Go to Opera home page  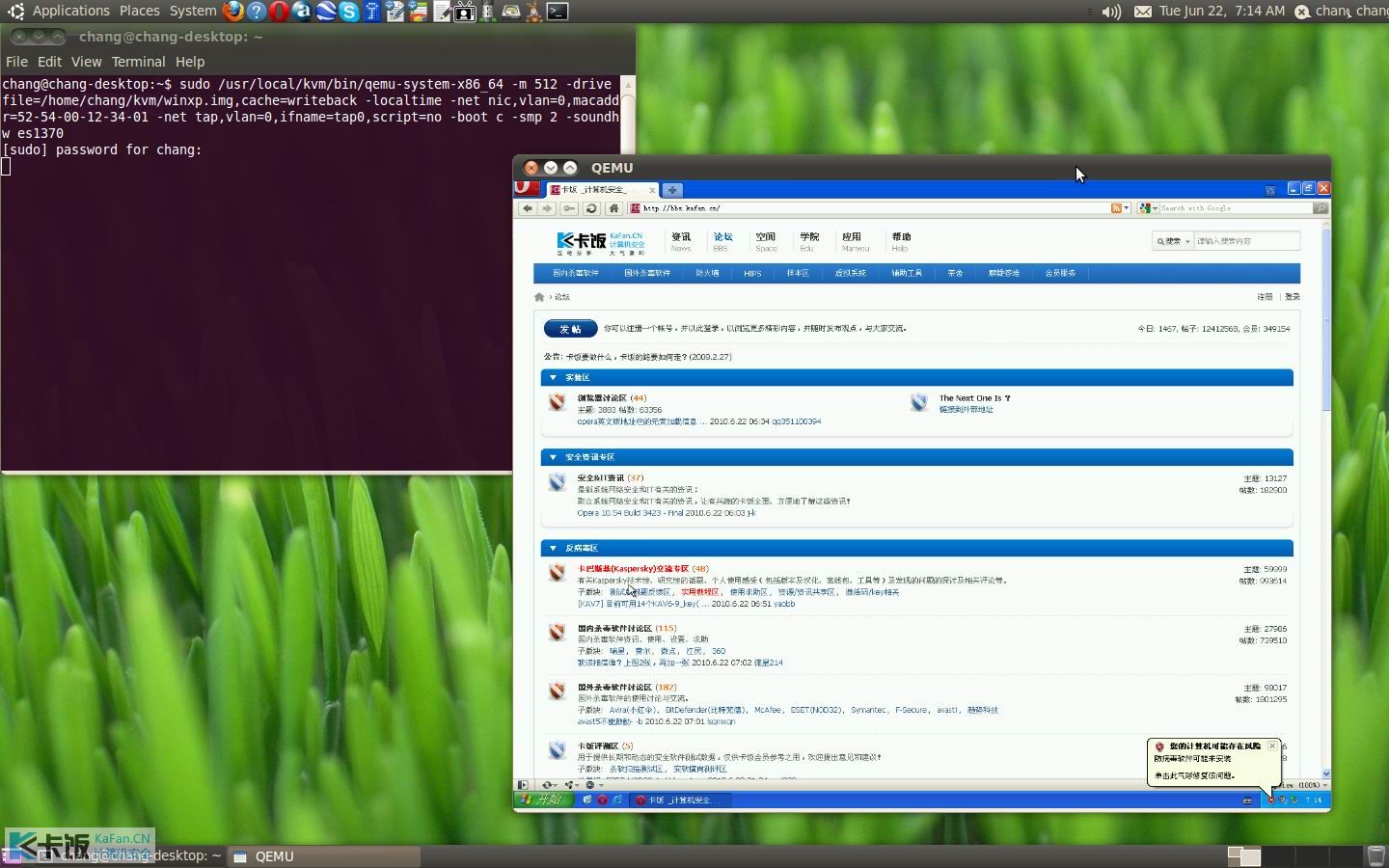coord(613,208)
